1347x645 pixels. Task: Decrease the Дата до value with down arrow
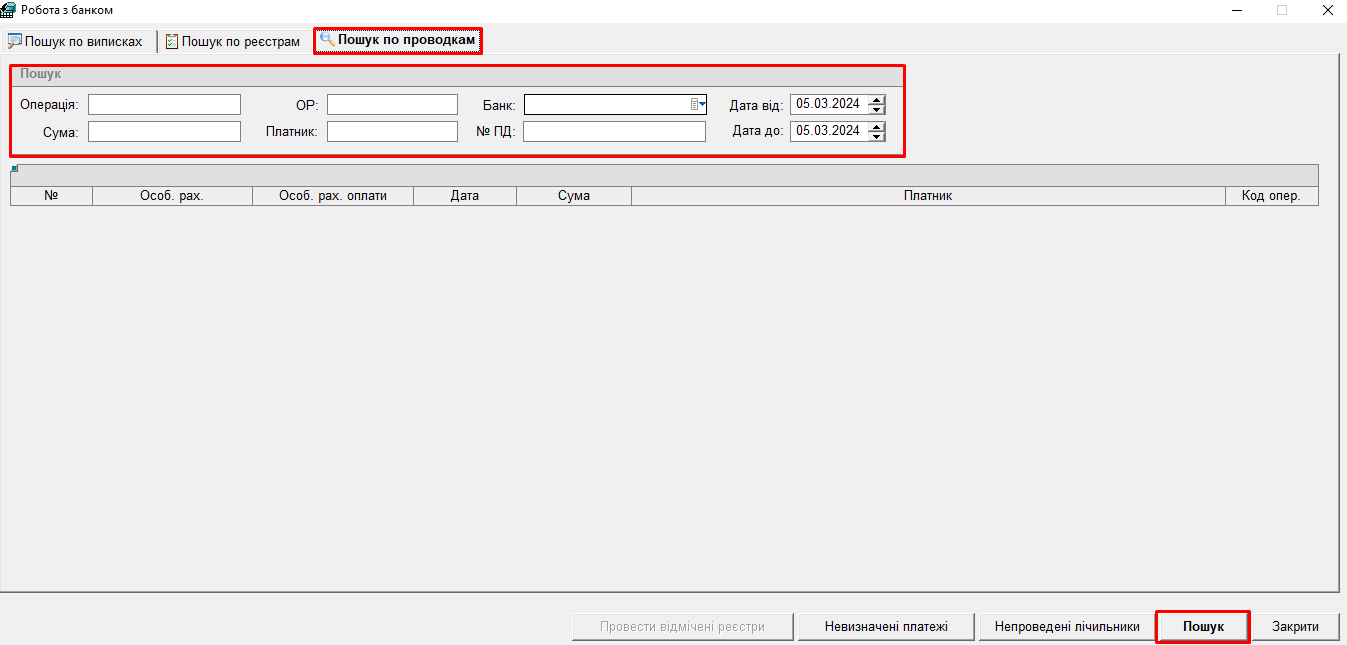[877, 136]
